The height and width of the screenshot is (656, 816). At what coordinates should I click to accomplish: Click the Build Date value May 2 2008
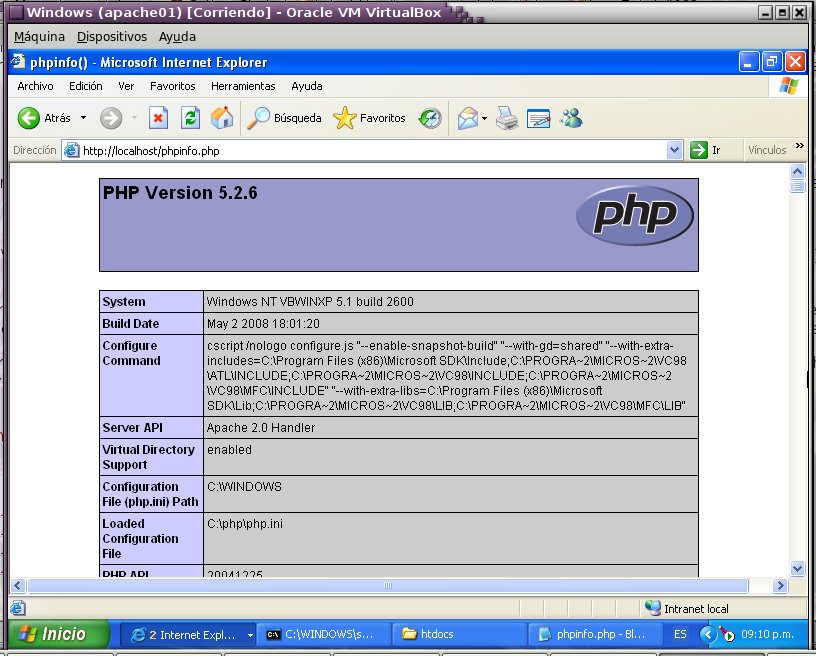click(x=263, y=324)
